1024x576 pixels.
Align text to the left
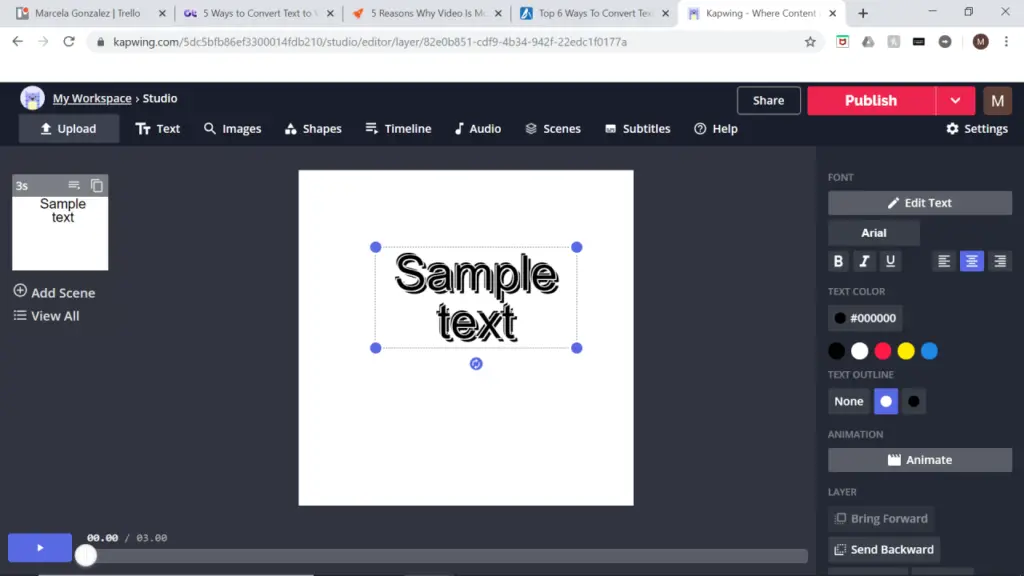click(x=943, y=261)
